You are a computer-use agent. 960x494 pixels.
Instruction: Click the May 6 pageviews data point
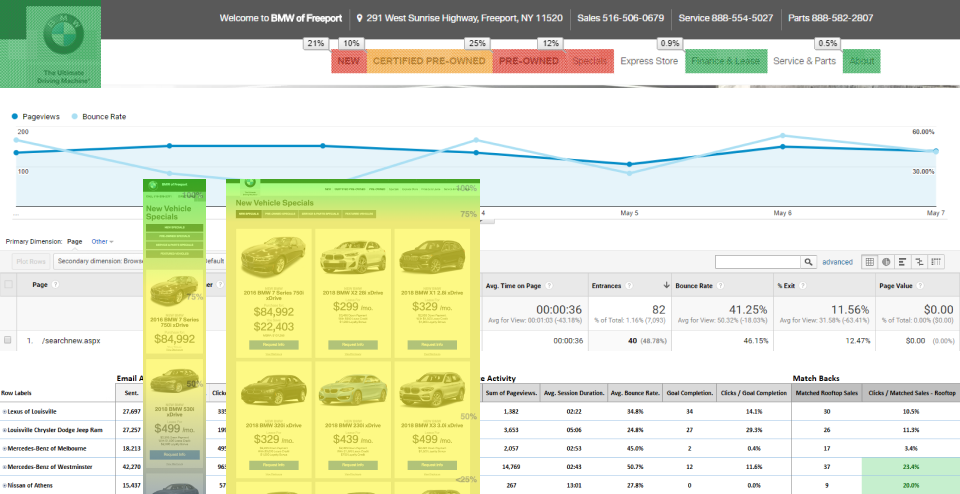[782, 146]
